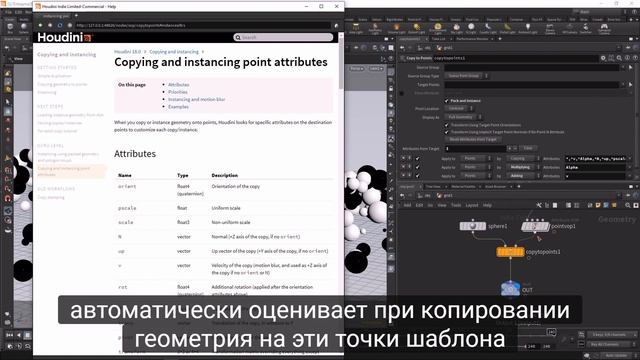Reload the Help browser page
Screen dimensions: 640x360
coord(60,25)
